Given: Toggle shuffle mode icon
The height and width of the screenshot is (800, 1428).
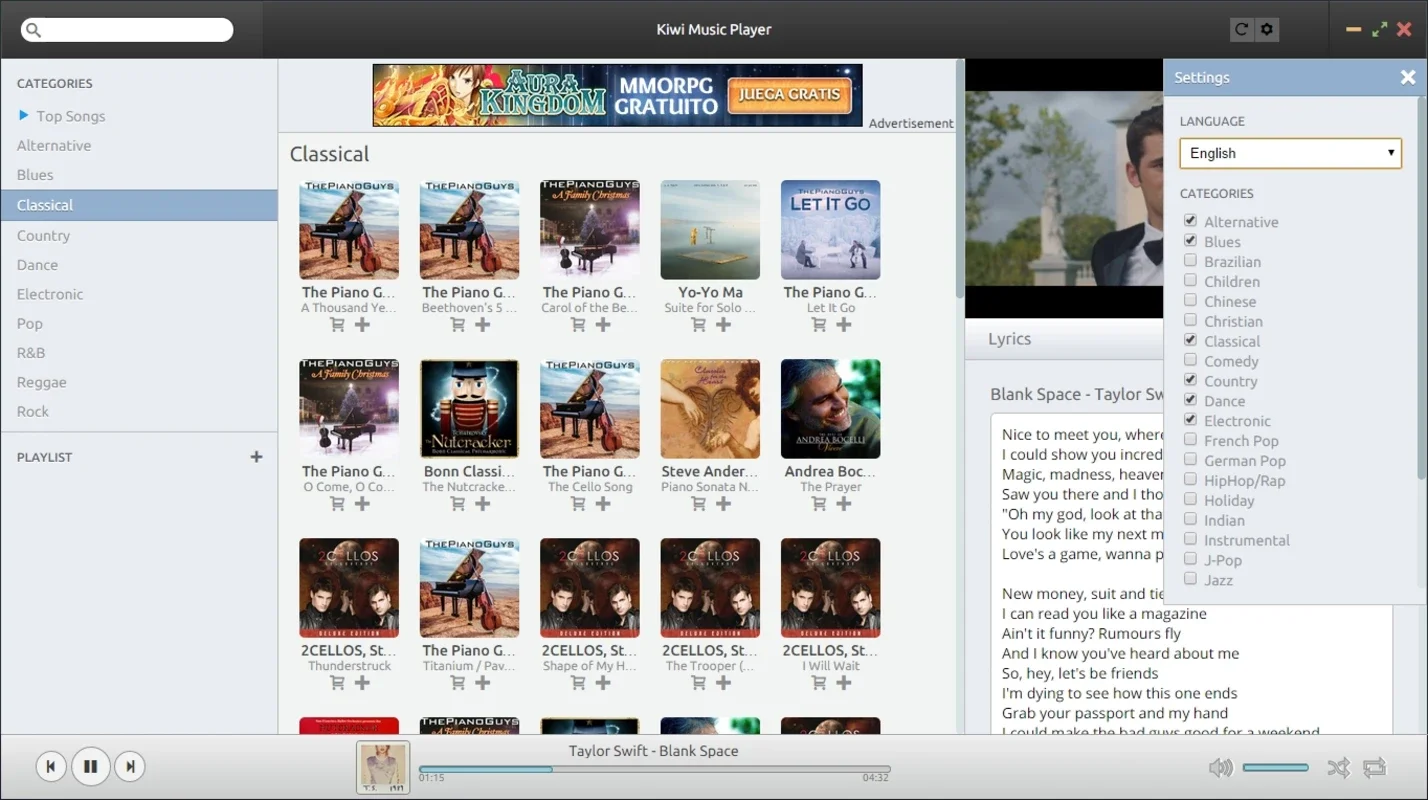Looking at the screenshot, I should point(1338,767).
